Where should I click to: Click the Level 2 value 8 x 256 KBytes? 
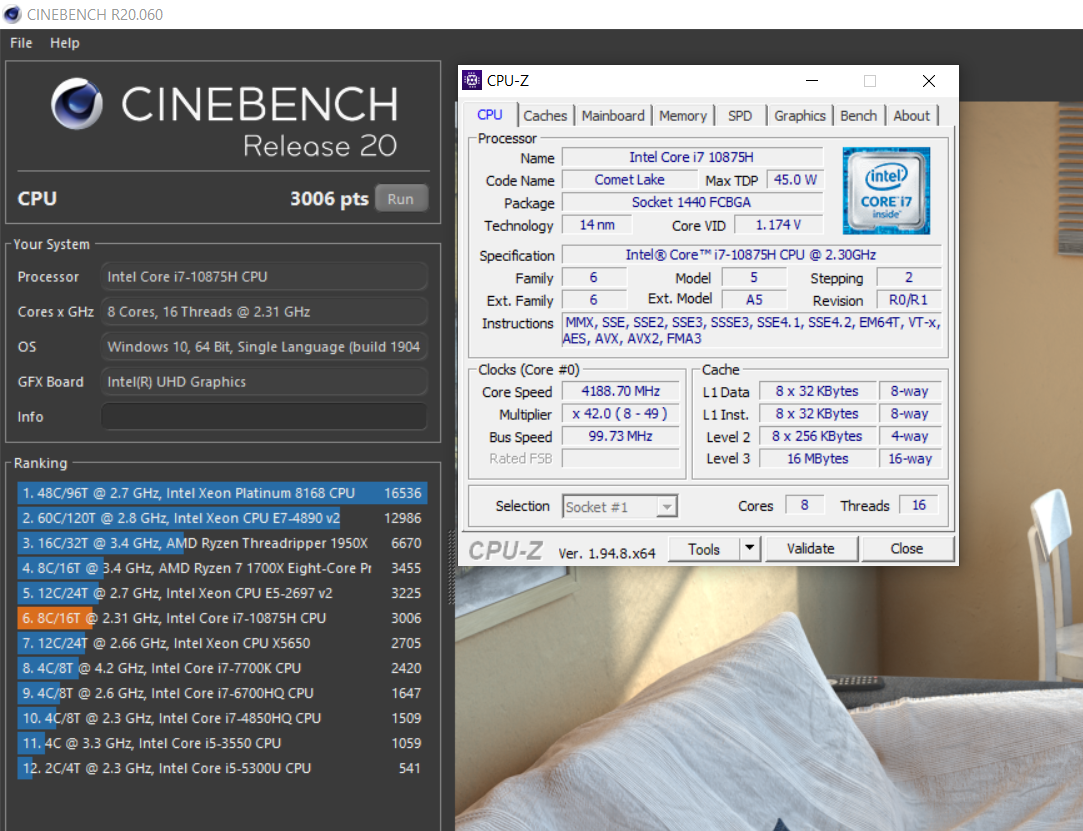(x=818, y=436)
